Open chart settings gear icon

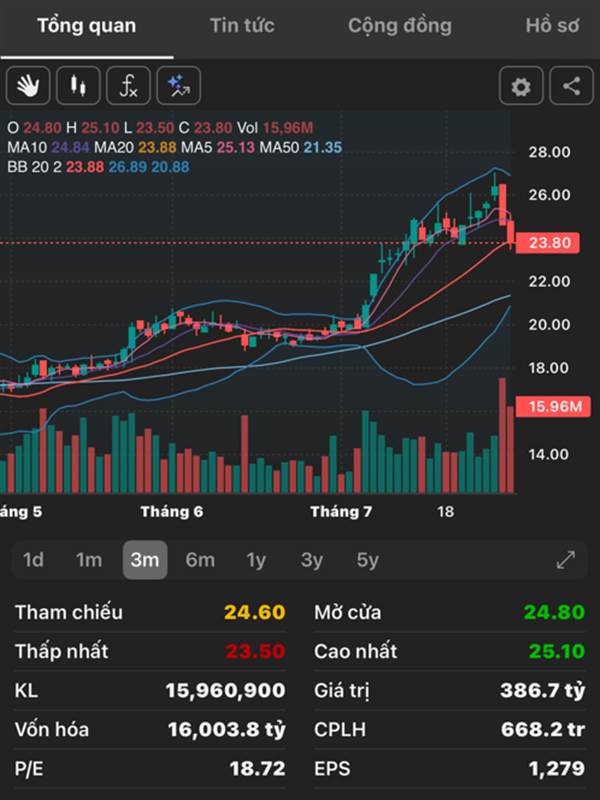pos(521,86)
